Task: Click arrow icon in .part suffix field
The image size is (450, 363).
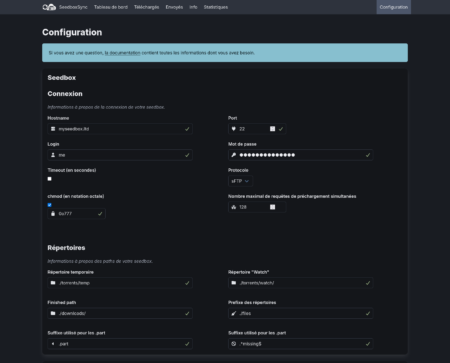Action: pyautogui.click(x=53, y=344)
